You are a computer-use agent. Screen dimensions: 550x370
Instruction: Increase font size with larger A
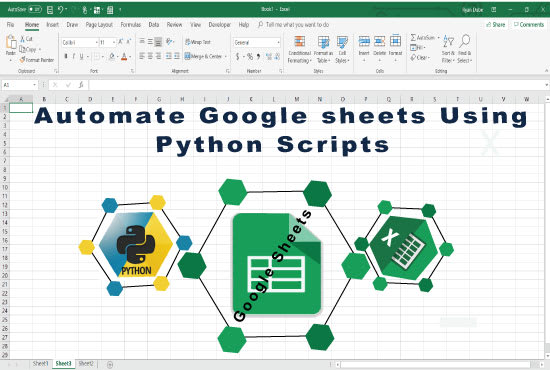(x=120, y=42)
